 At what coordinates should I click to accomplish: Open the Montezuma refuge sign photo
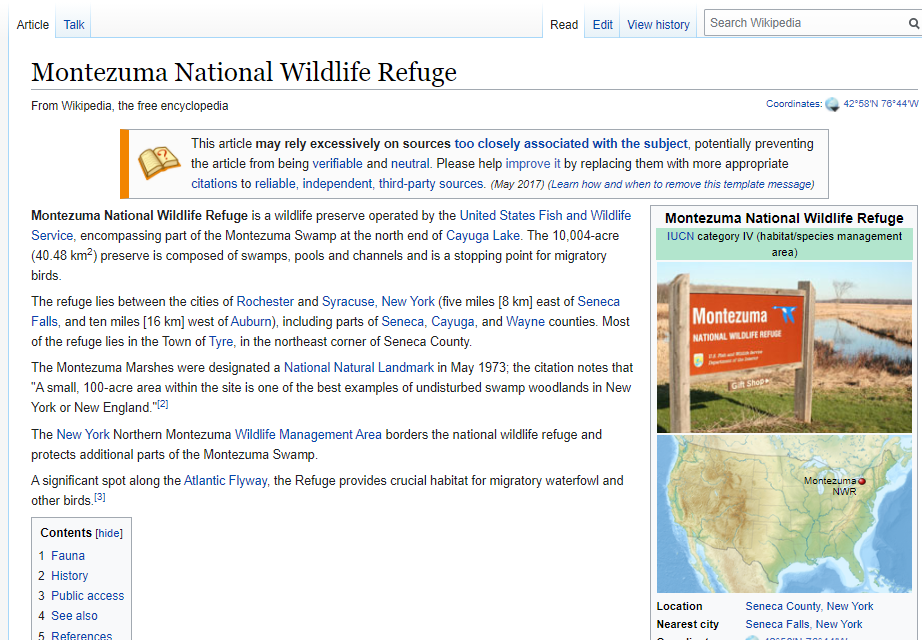click(784, 347)
